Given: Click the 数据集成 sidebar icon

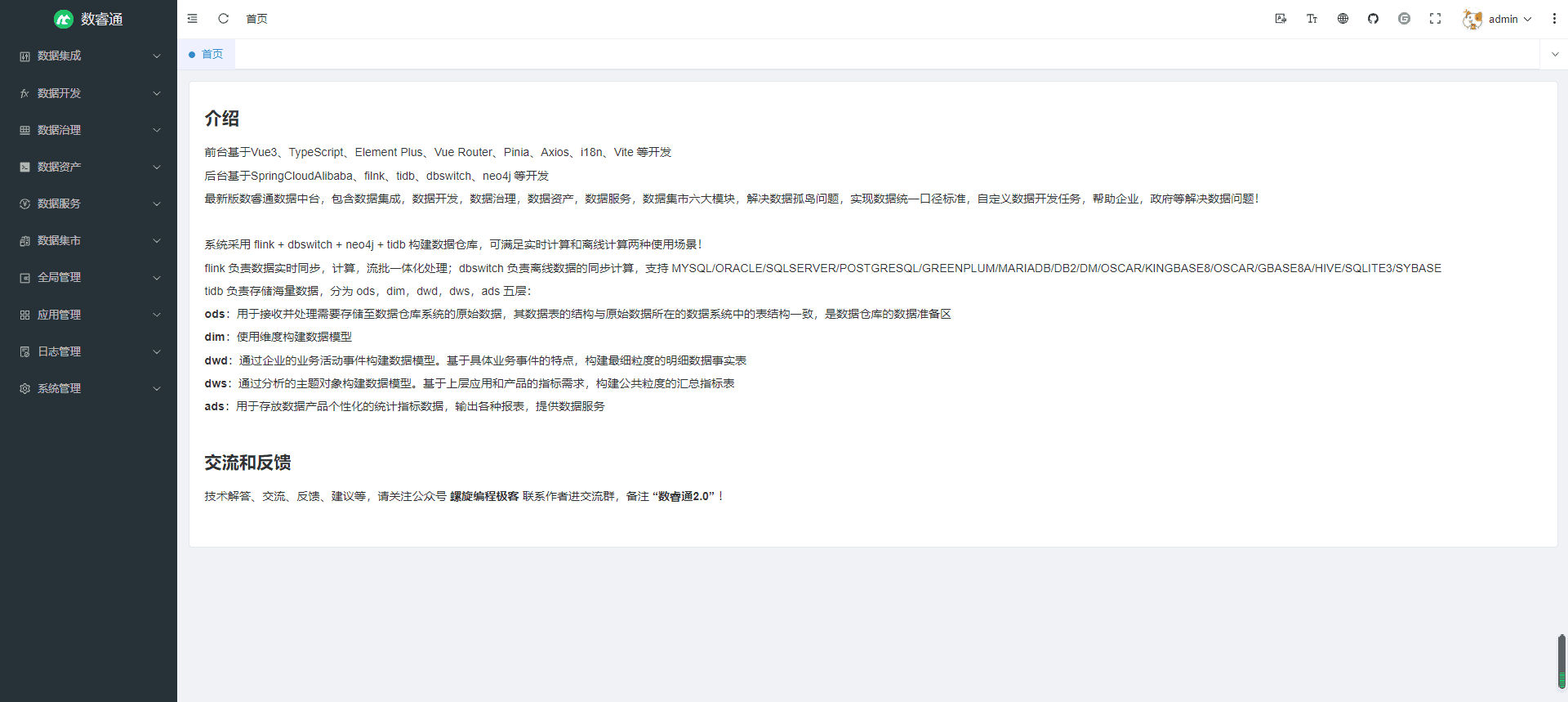Looking at the screenshot, I should [x=24, y=56].
